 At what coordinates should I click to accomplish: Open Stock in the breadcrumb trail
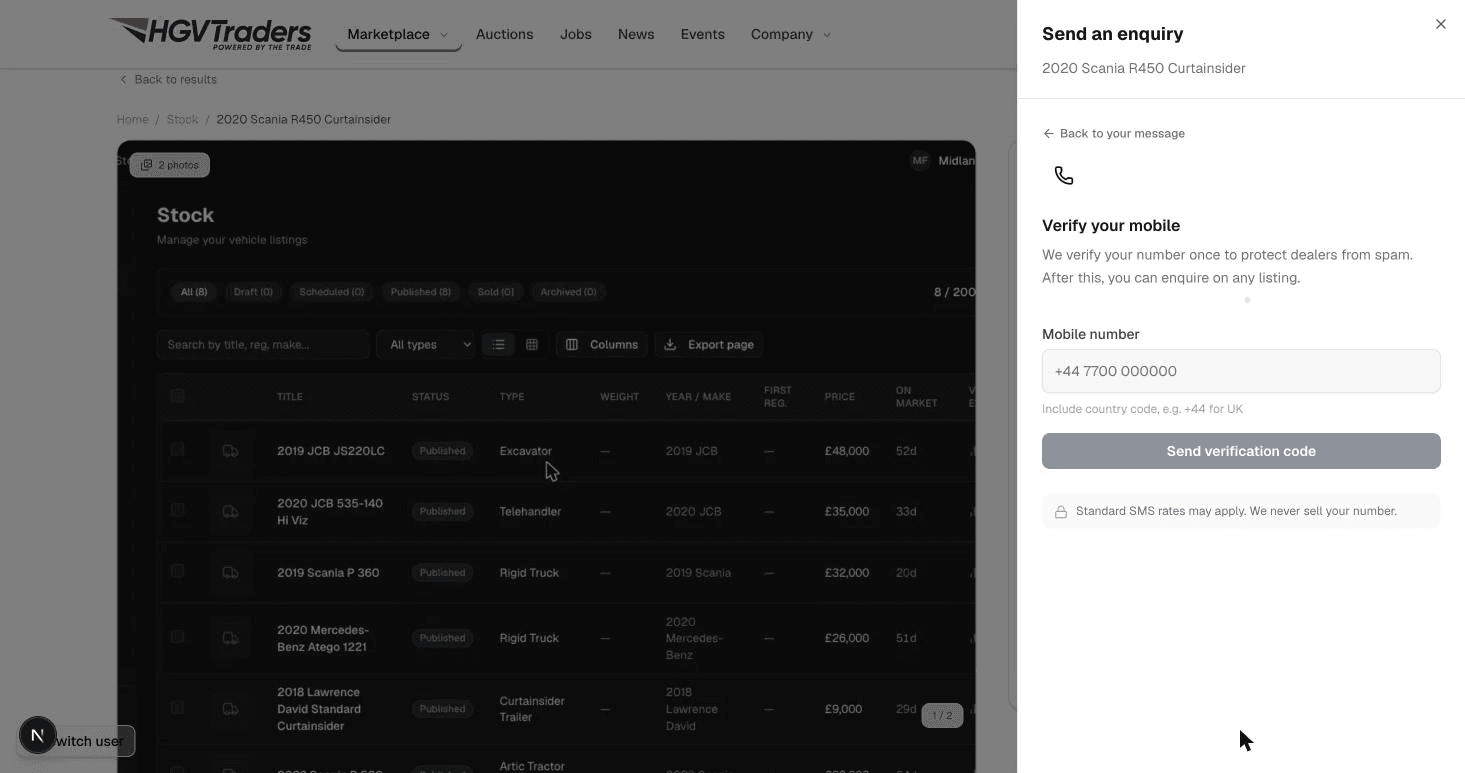[182, 119]
